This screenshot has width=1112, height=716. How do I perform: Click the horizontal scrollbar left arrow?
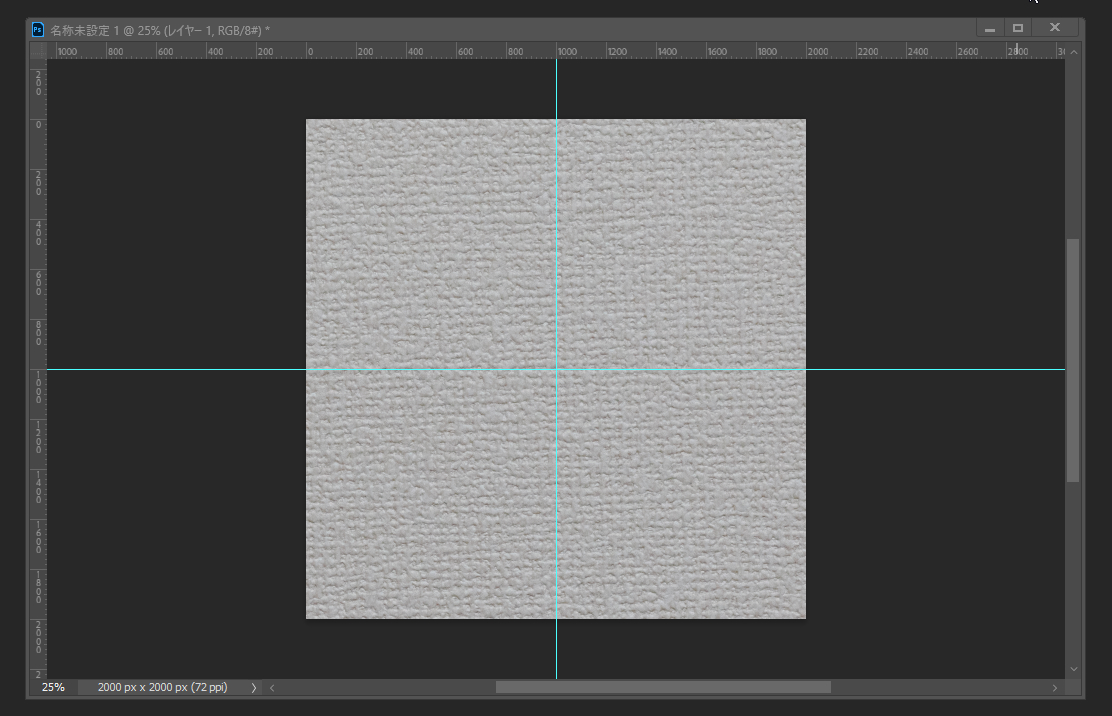point(272,688)
